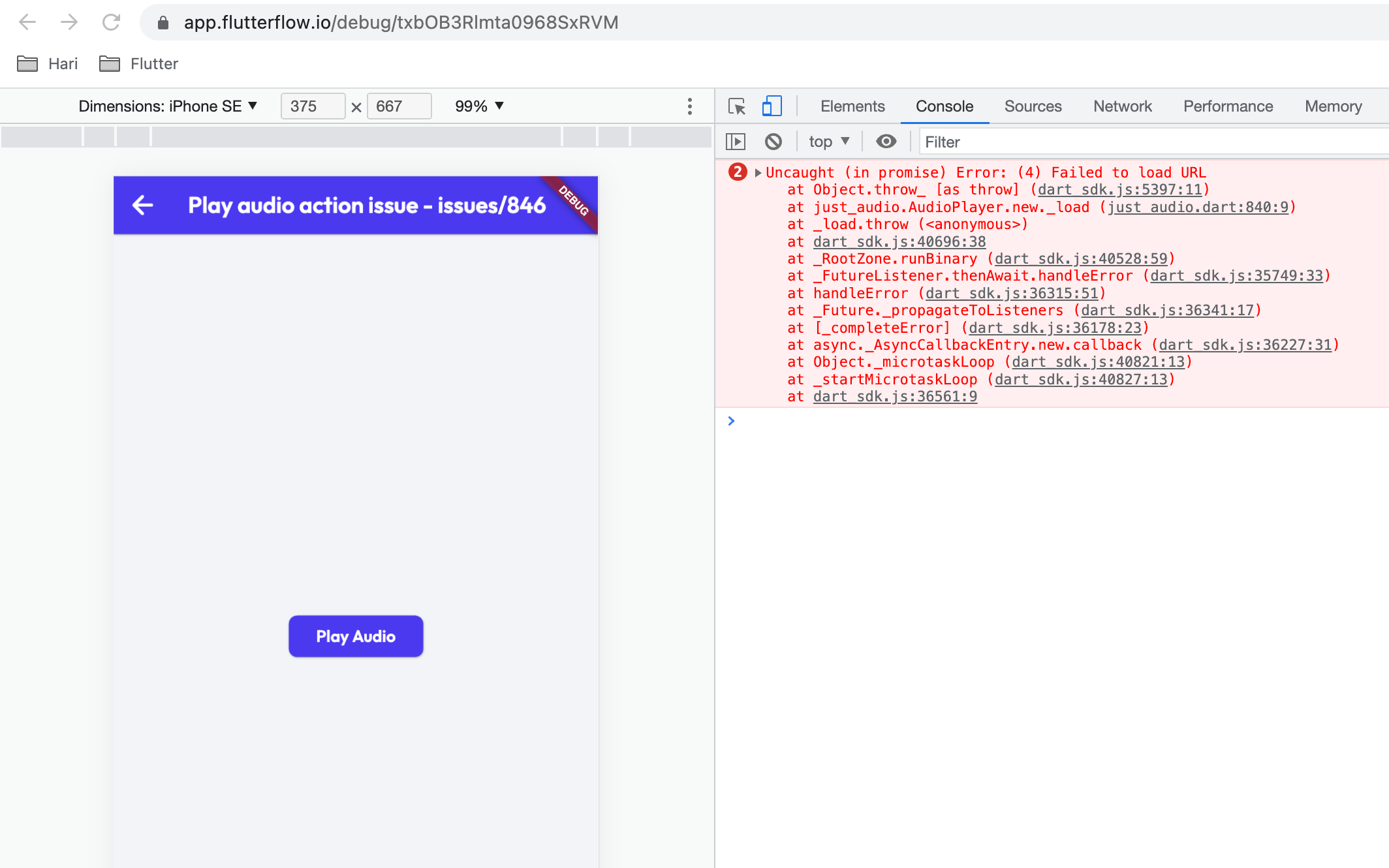The height and width of the screenshot is (868, 1389).
Task: Click the console Filter input
Action: [x=1153, y=142]
